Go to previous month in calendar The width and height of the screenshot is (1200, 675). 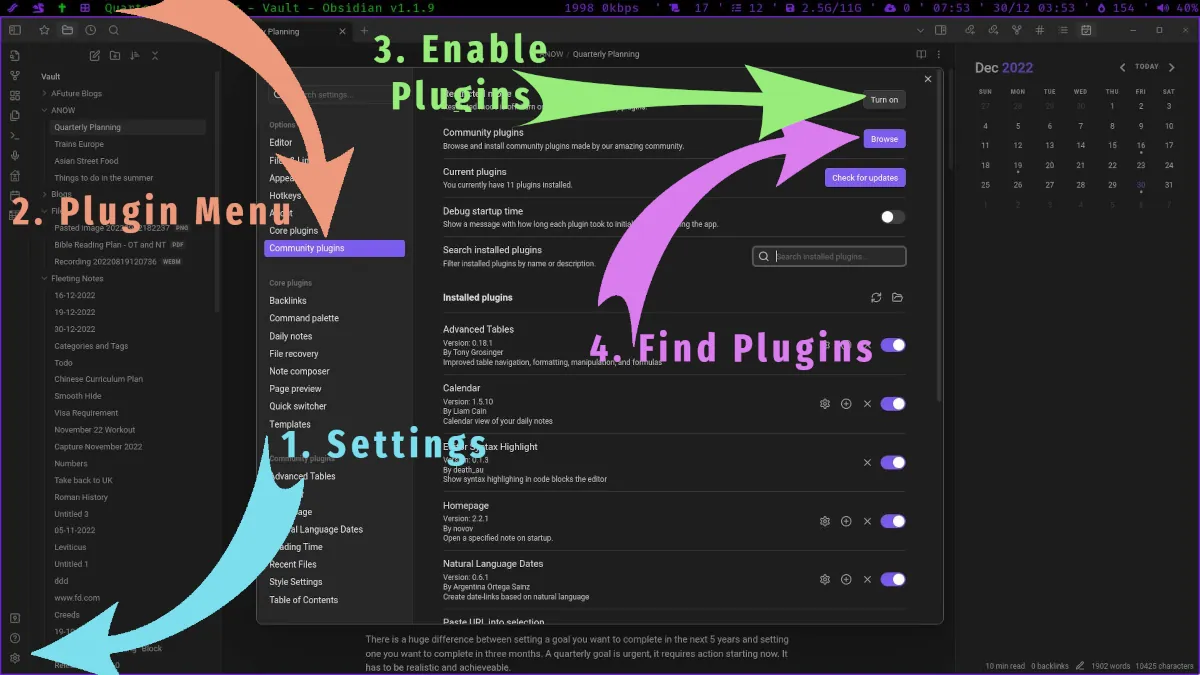pos(1122,67)
